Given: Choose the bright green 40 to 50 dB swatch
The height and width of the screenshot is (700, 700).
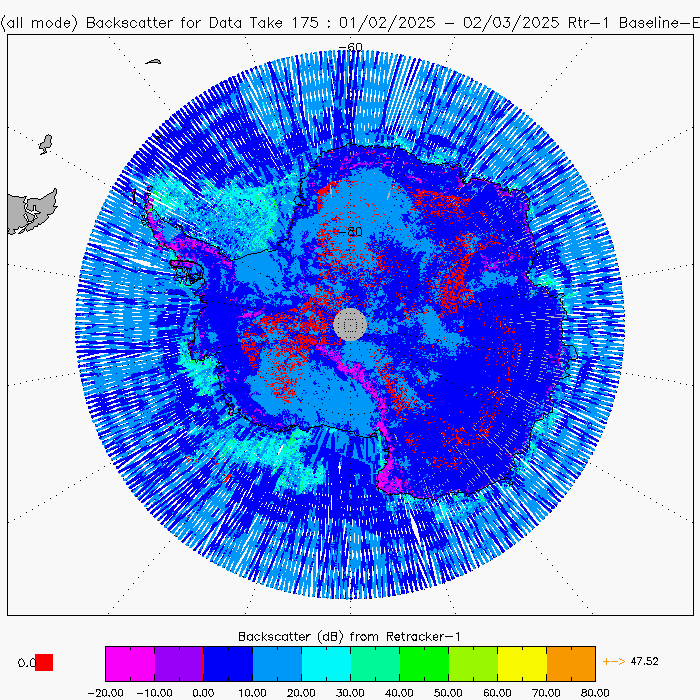Looking at the screenshot, I should [425, 663].
